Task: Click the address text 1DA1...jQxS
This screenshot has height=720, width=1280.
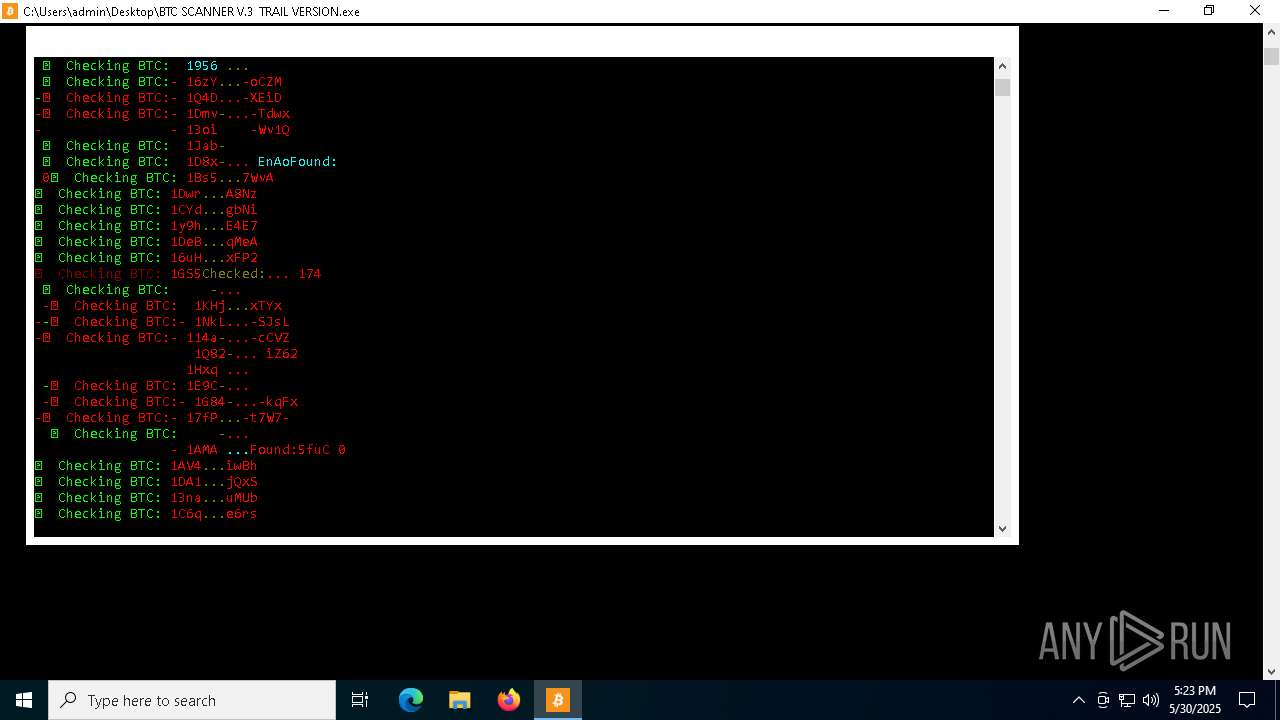Action: click(214, 482)
